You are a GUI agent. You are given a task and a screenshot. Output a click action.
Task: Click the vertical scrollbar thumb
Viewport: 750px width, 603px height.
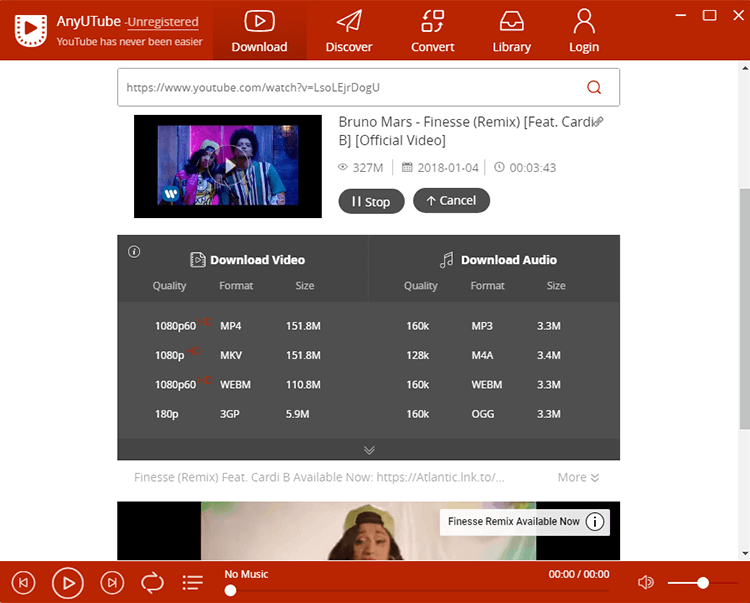745,309
